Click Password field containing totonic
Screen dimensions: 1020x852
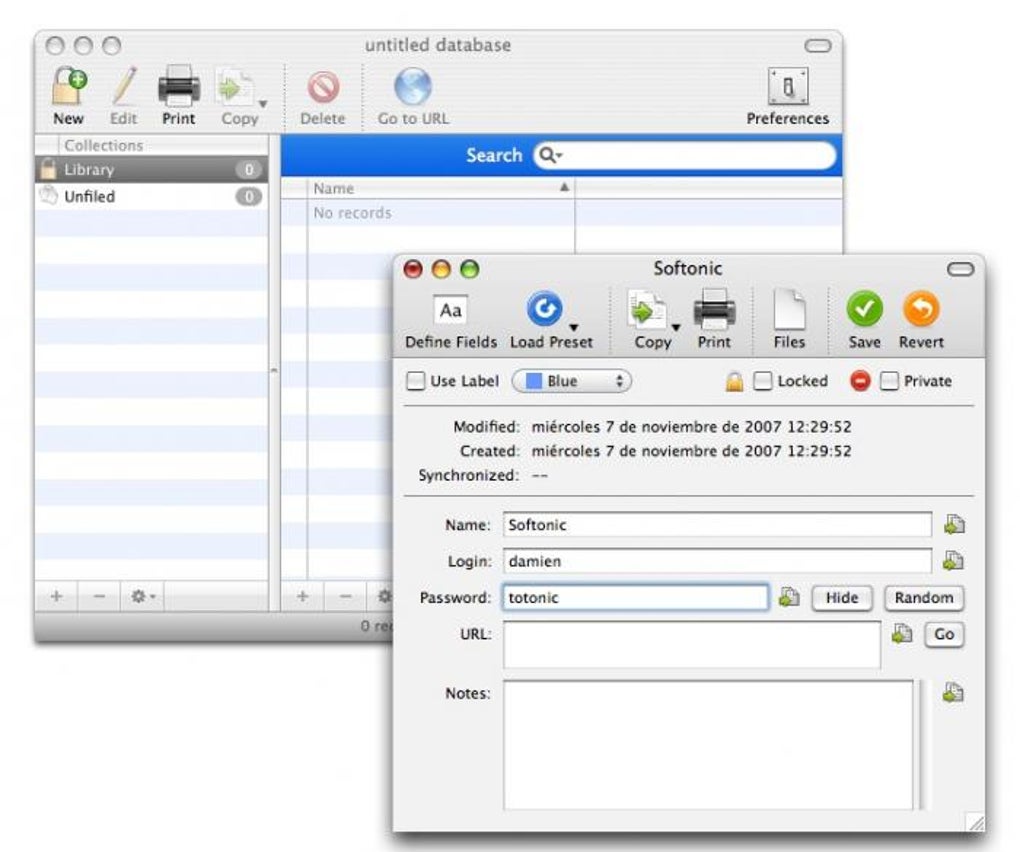tap(635, 598)
